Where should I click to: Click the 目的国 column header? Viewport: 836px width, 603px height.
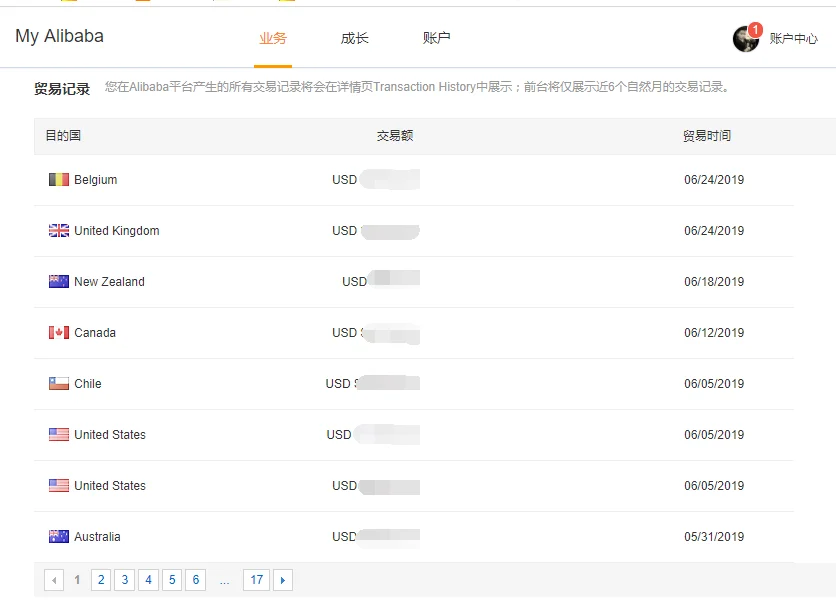63,135
